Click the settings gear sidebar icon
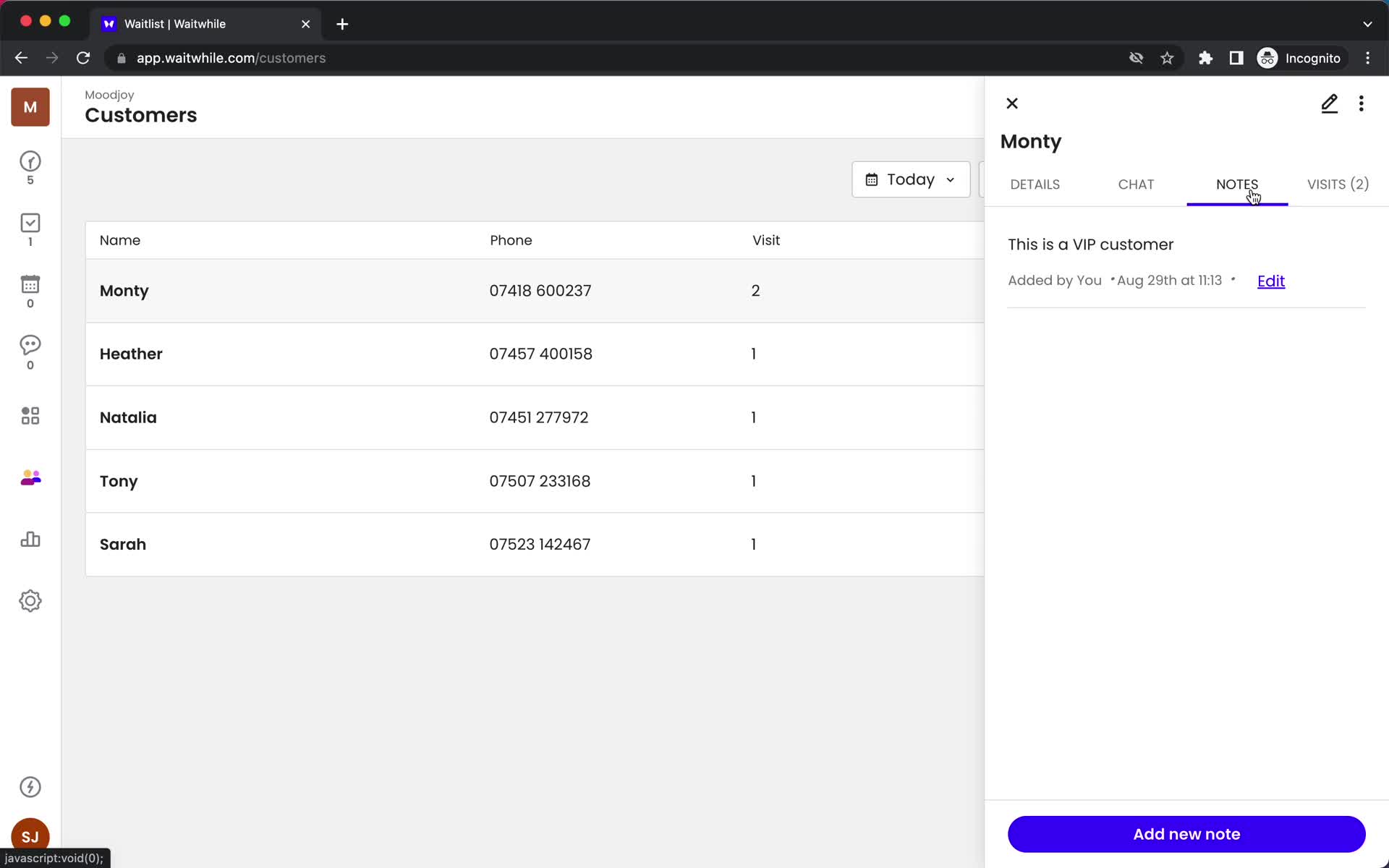This screenshot has height=868, width=1389. (x=30, y=601)
